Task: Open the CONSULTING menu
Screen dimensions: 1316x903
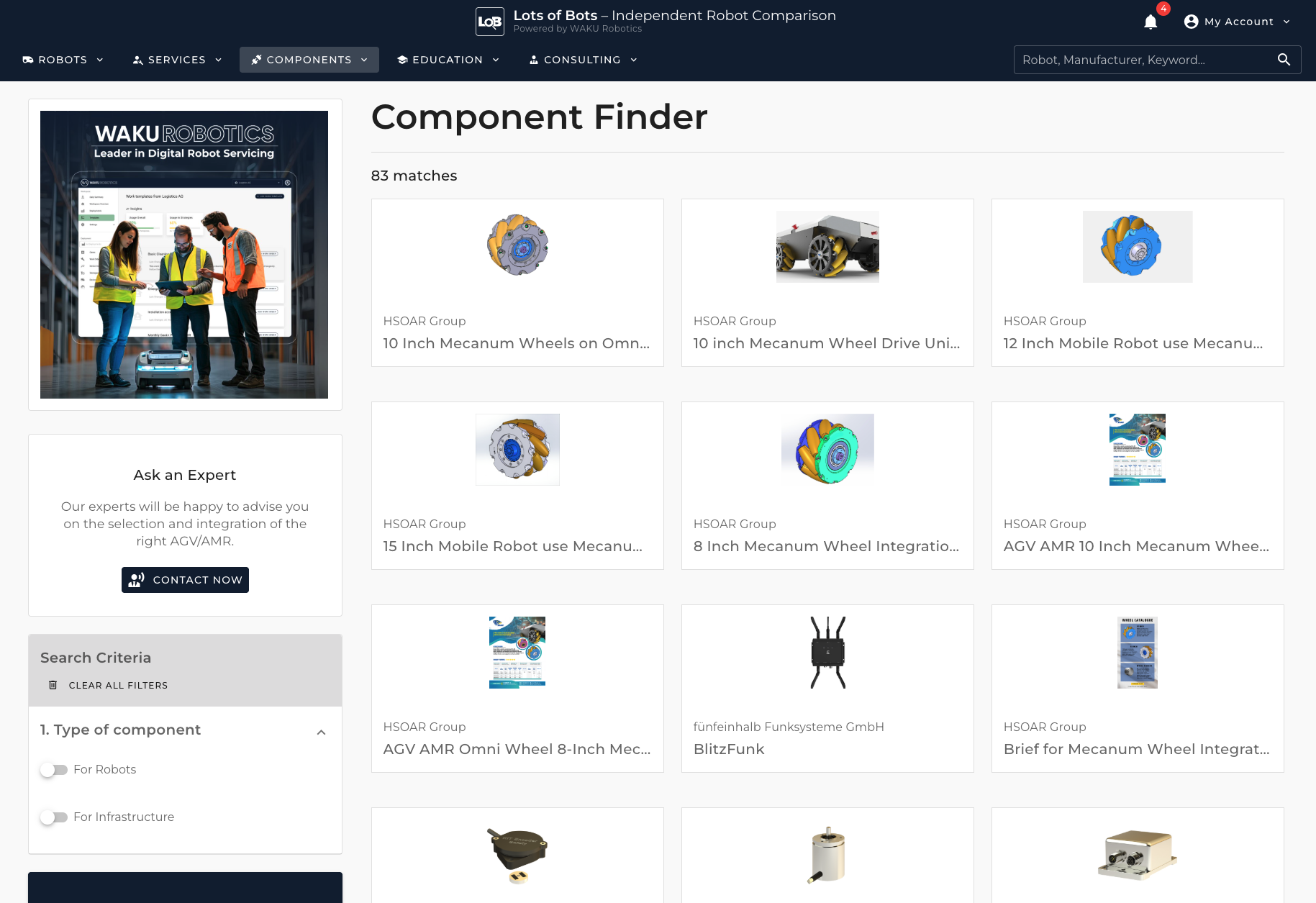Action: 583,60
